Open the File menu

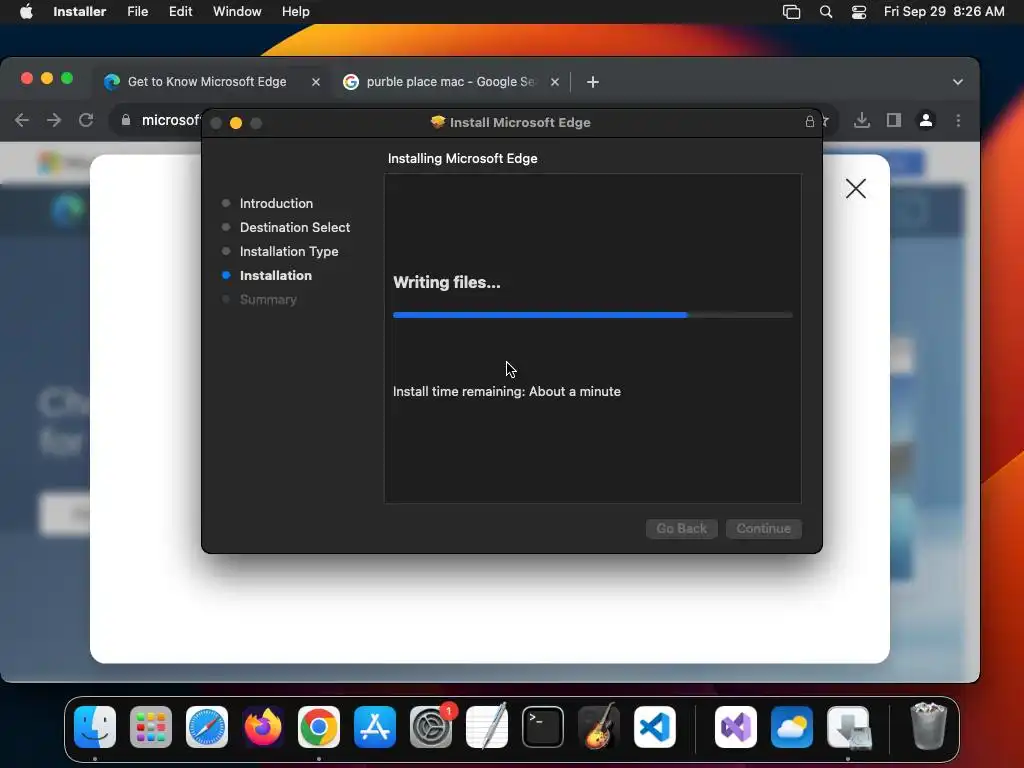pos(138,12)
